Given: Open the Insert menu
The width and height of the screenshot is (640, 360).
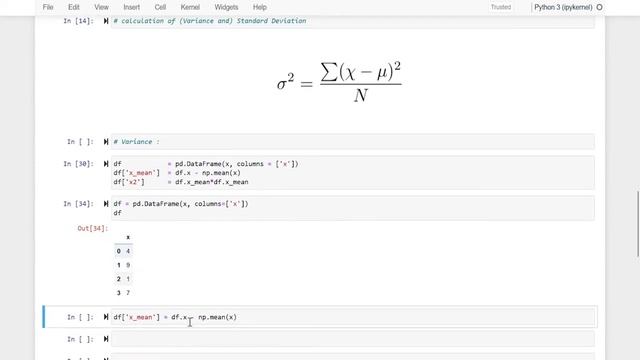Looking at the screenshot, I should click(x=131, y=7).
